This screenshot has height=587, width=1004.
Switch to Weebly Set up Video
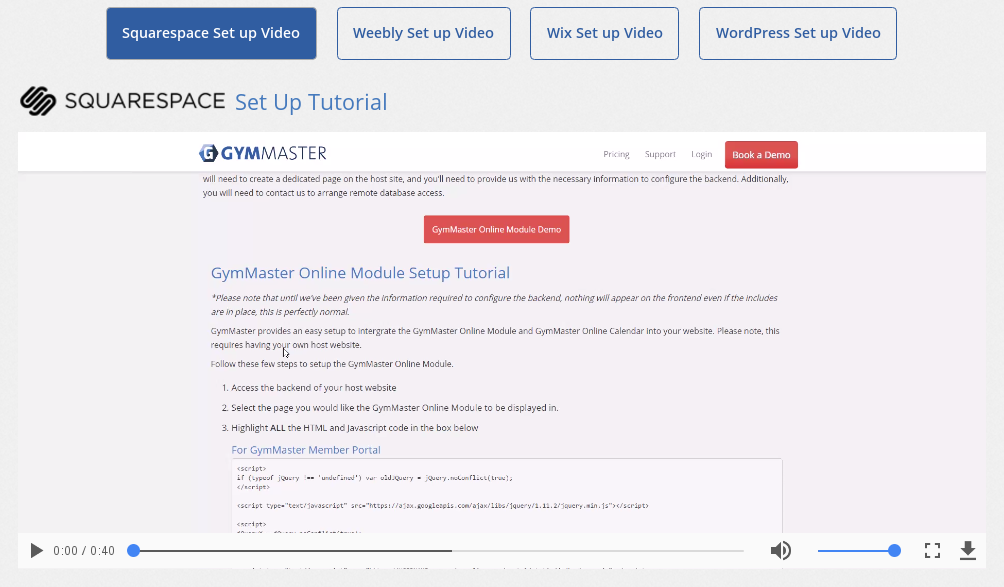[423, 33]
